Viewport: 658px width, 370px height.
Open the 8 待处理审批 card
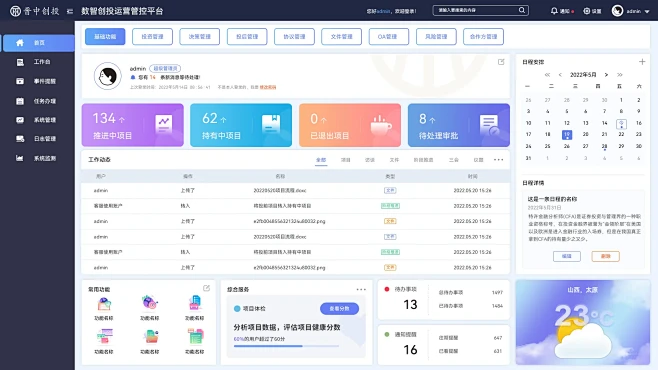(x=459, y=125)
